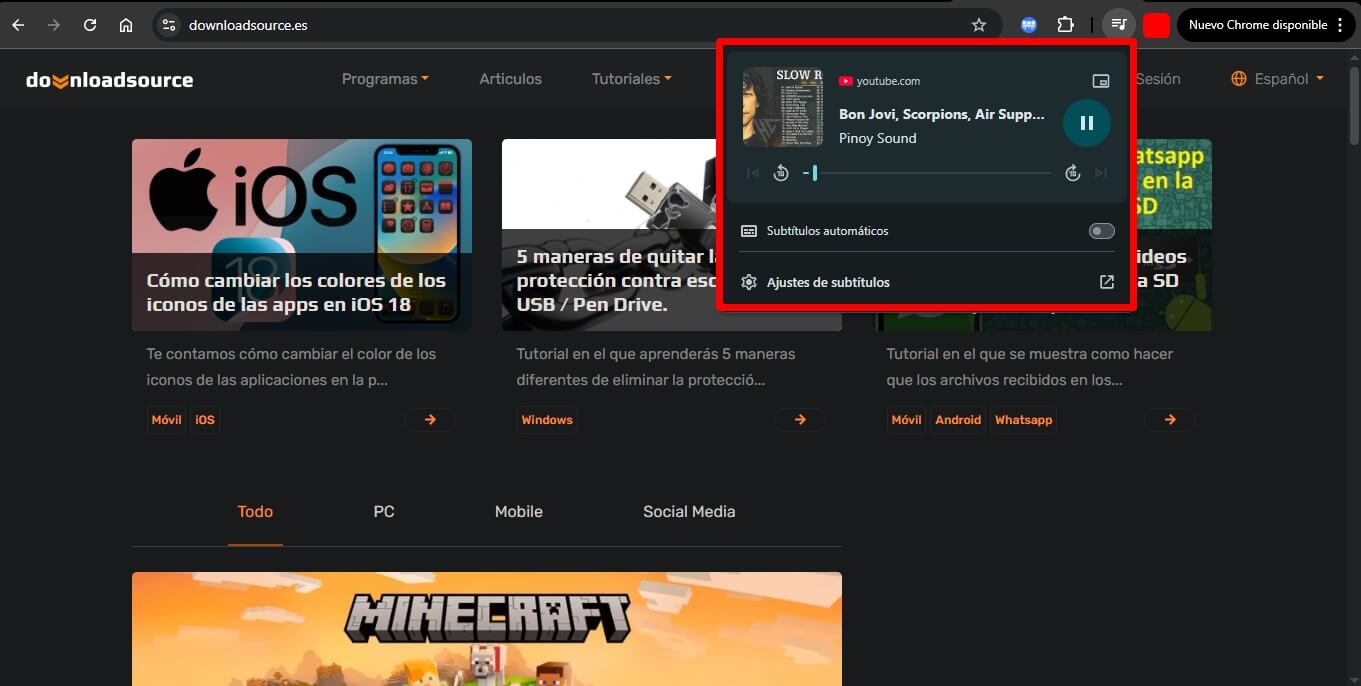The image size is (1361, 686).
Task: Open the Articulos section
Action: 510,79
